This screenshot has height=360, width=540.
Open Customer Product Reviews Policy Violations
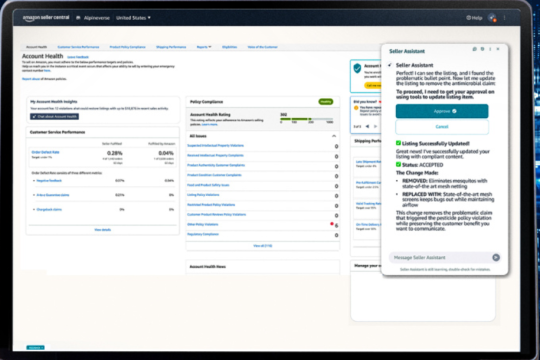point(217,215)
